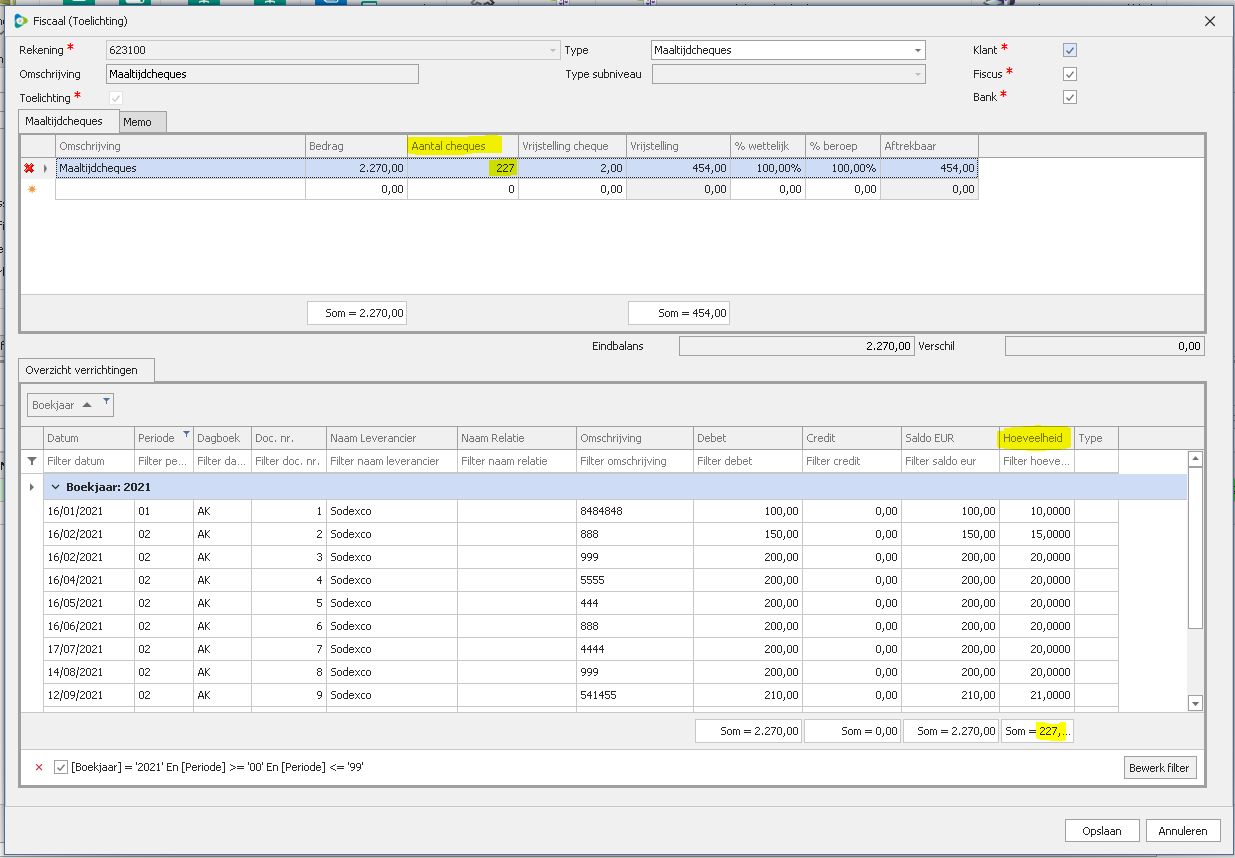
Task: Click the funnel icon in the filter row
Action: coord(32,461)
